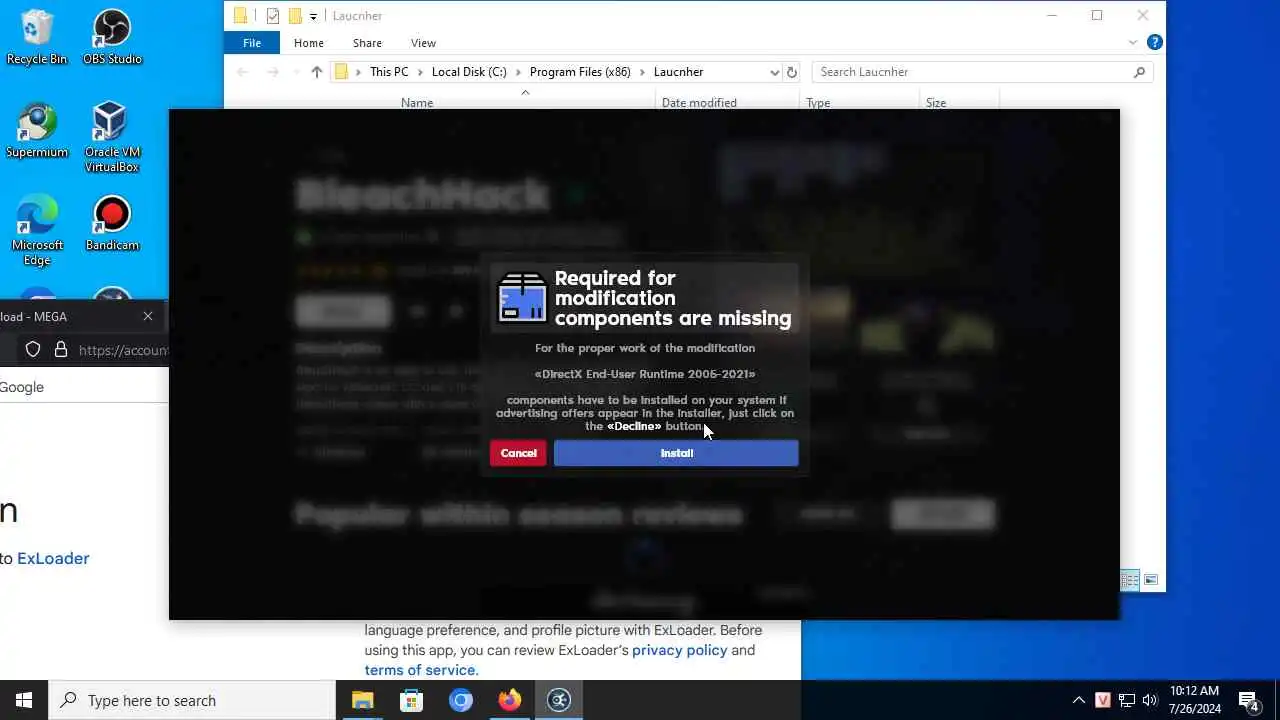The image size is (1280, 720).
Task: Click the taskbar search box
Action: [x=192, y=700]
